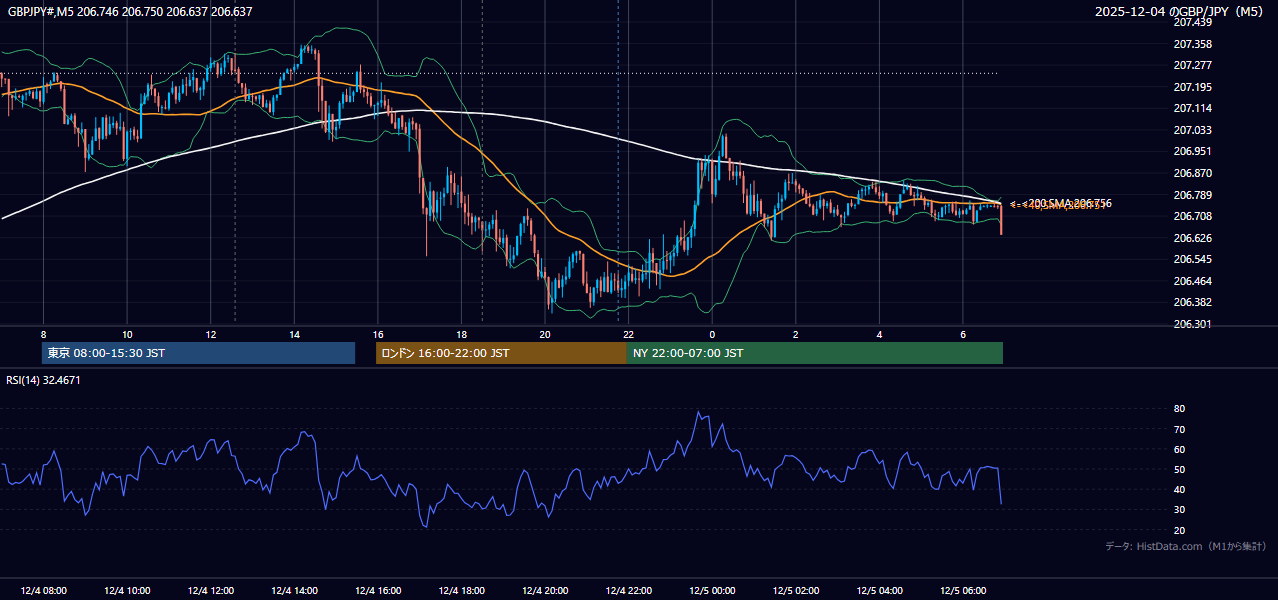The width and height of the screenshot is (1278, 600).
Task: Click the 50 level on RSI scale
Action: [x=1179, y=469]
